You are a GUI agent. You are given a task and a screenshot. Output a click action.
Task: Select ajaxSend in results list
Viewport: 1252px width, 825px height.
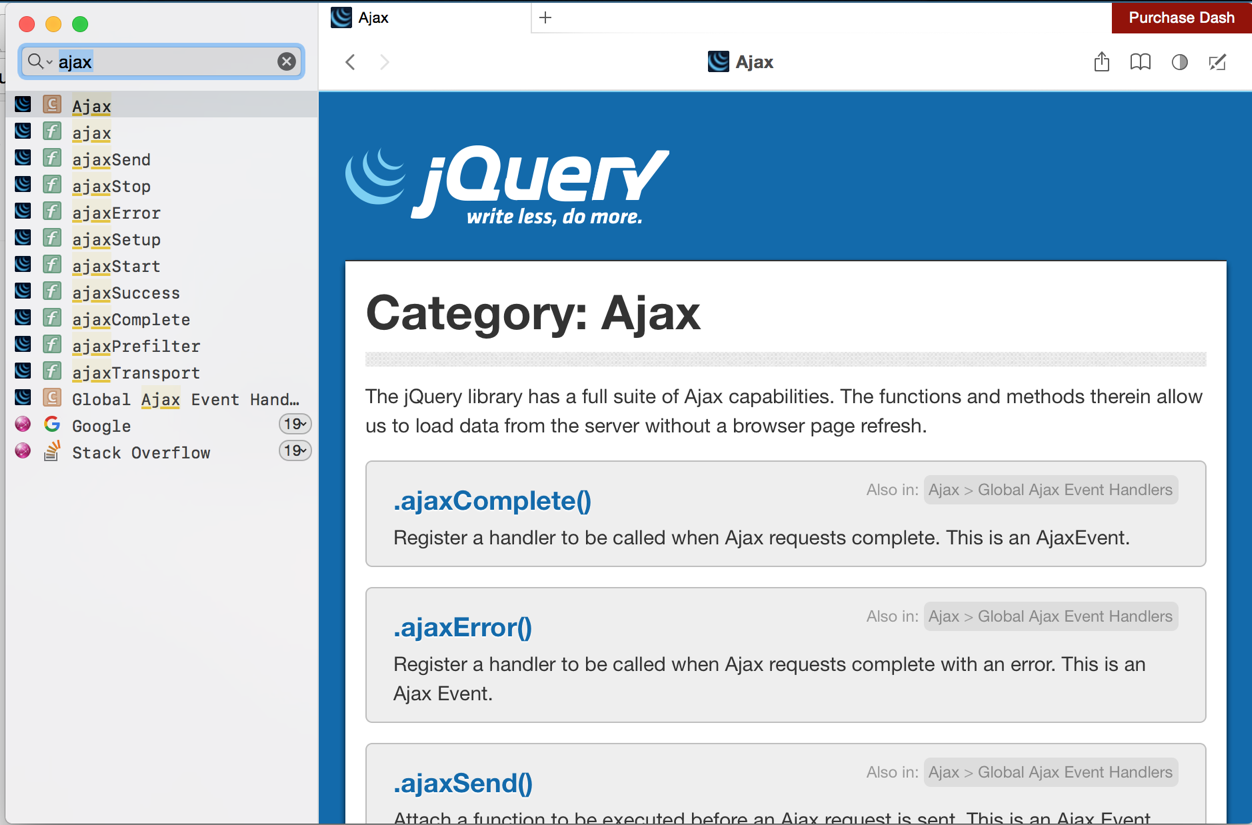click(x=161, y=159)
